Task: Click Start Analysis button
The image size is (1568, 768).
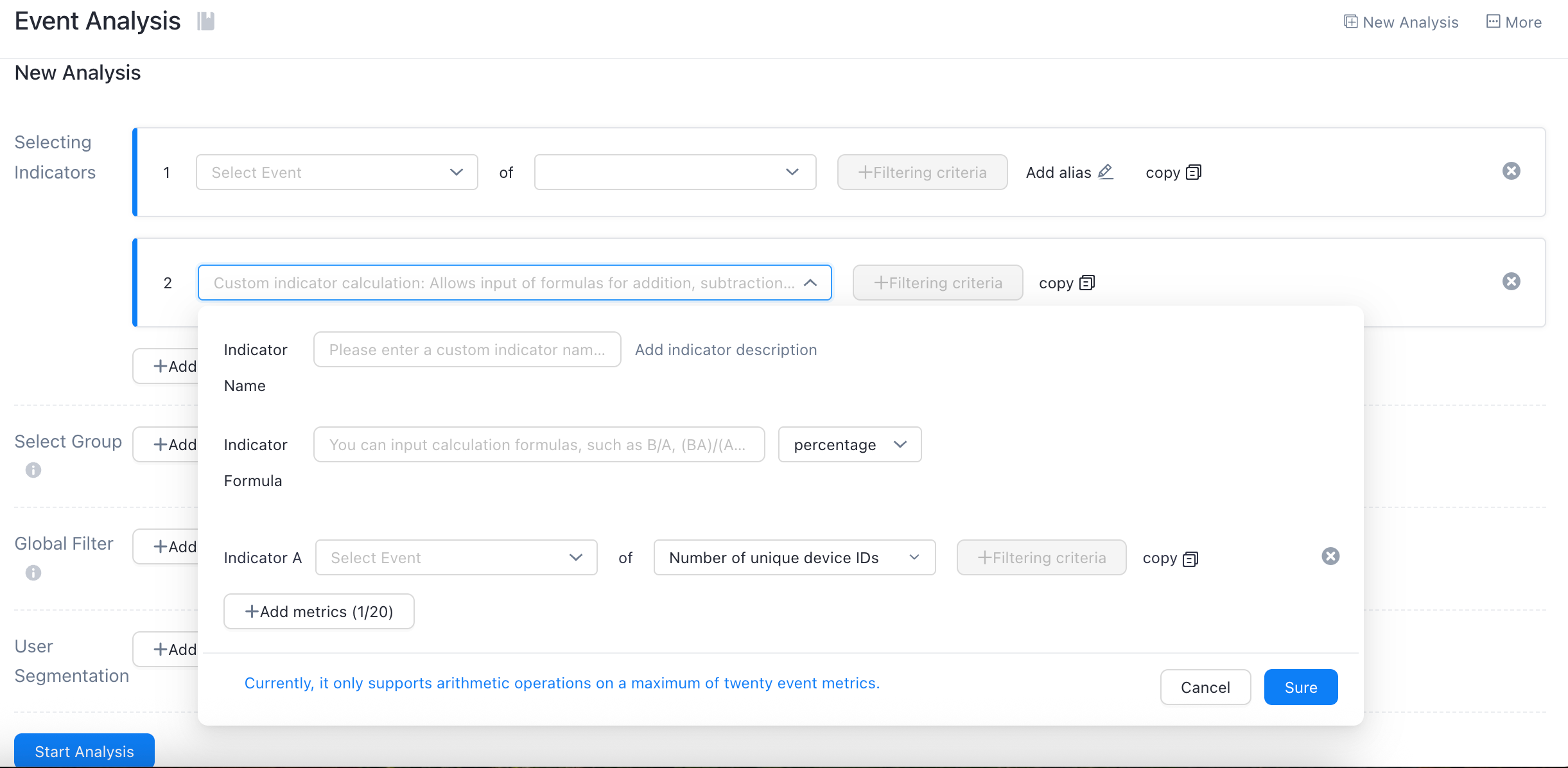Action: (84, 751)
